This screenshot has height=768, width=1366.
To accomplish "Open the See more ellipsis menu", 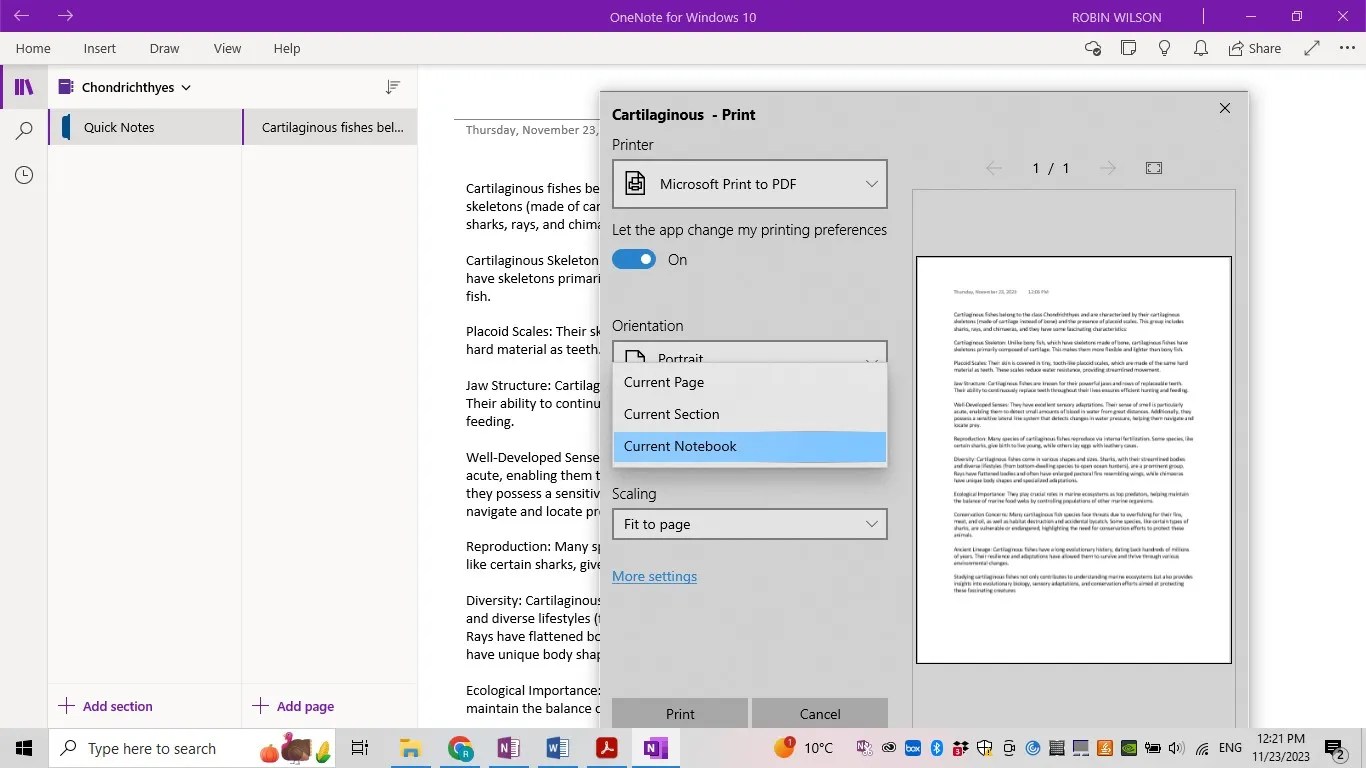I will pyautogui.click(x=1346, y=48).
